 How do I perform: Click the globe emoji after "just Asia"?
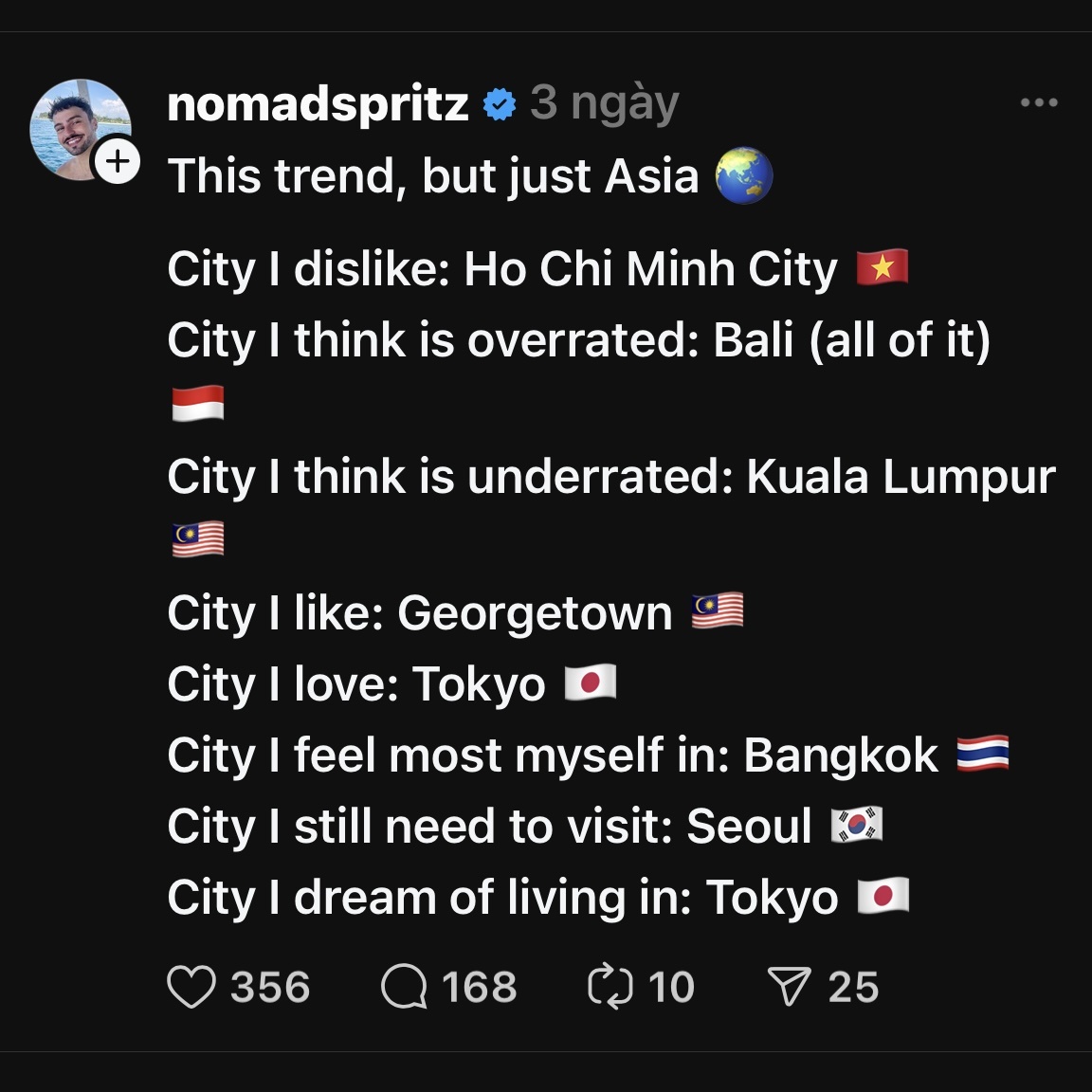[744, 176]
